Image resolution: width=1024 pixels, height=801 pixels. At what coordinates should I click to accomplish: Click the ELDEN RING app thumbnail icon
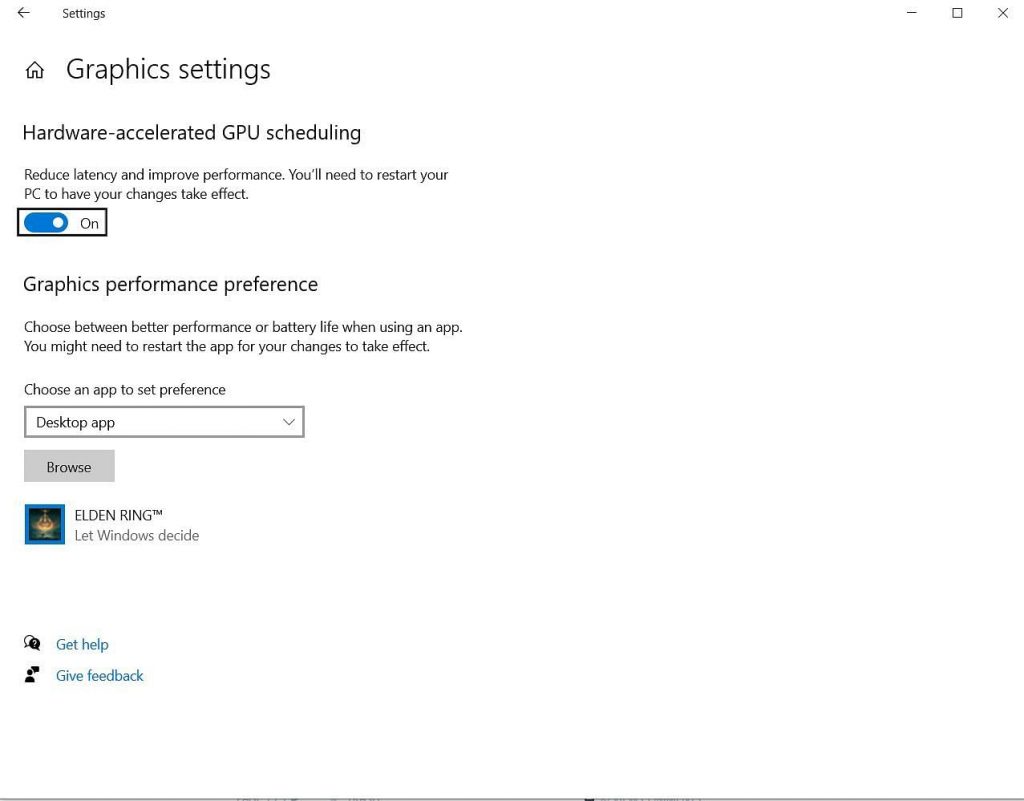coord(44,524)
